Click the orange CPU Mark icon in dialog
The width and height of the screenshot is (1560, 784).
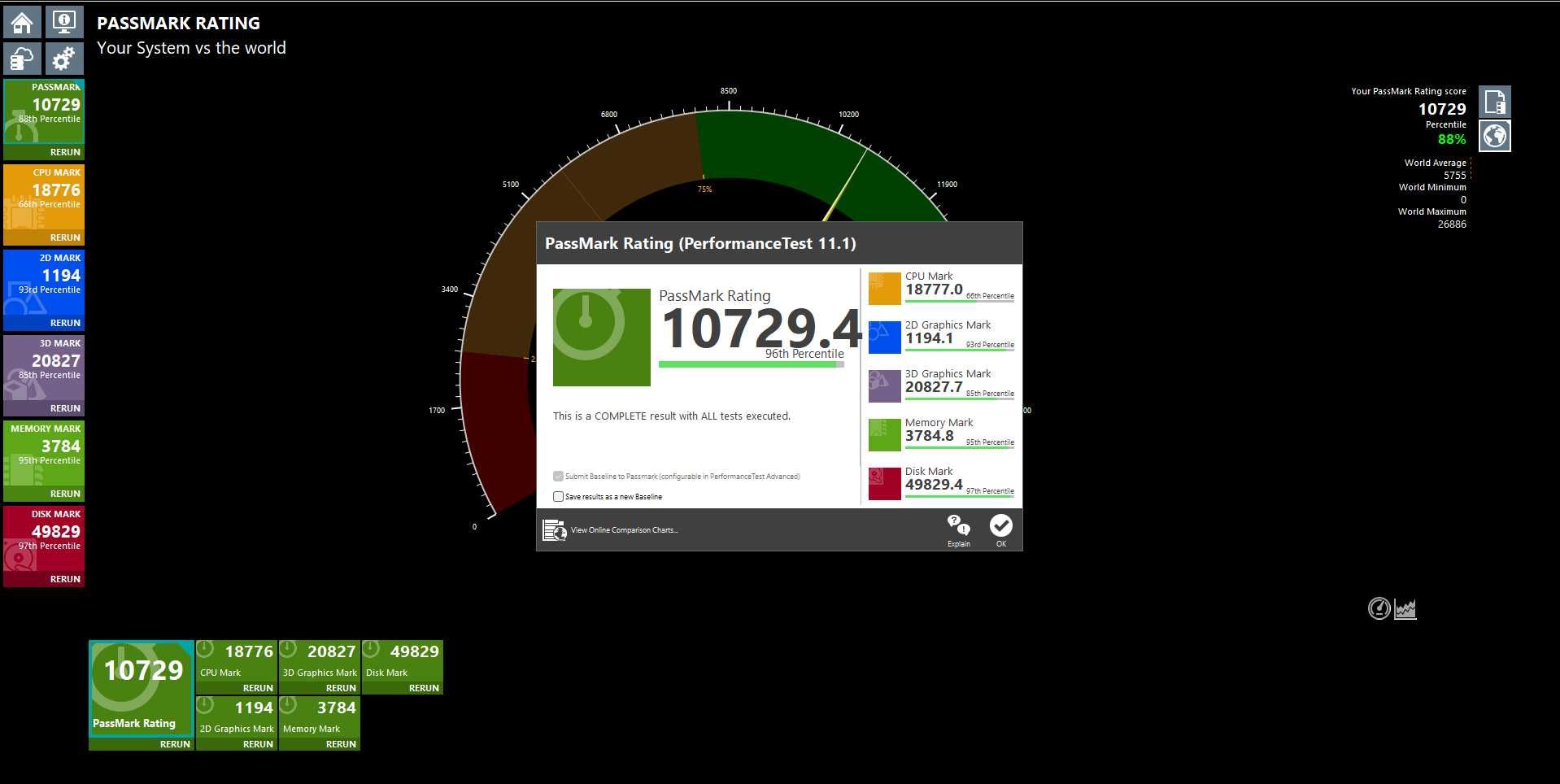(885, 289)
